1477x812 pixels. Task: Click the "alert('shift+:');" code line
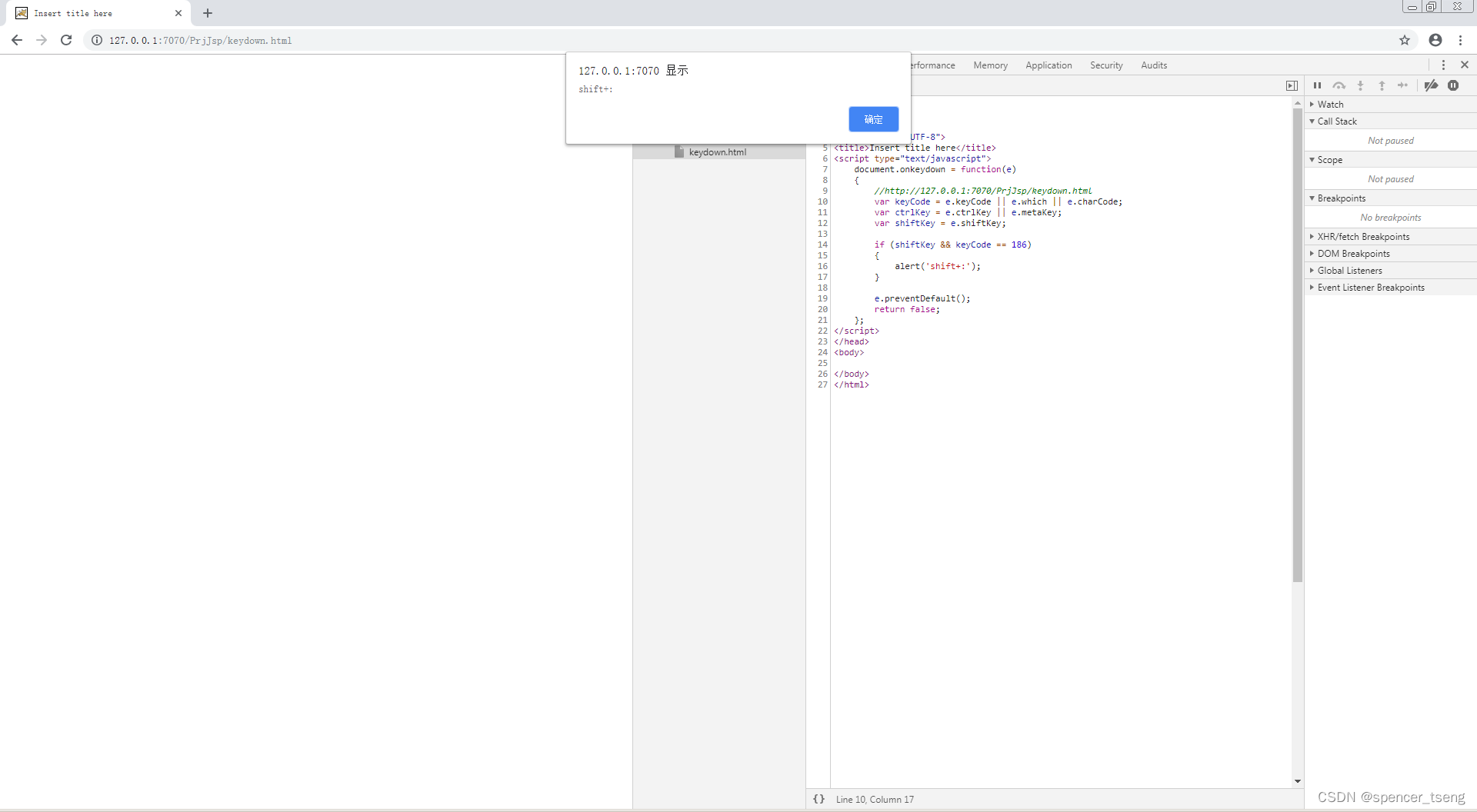click(x=937, y=266)
